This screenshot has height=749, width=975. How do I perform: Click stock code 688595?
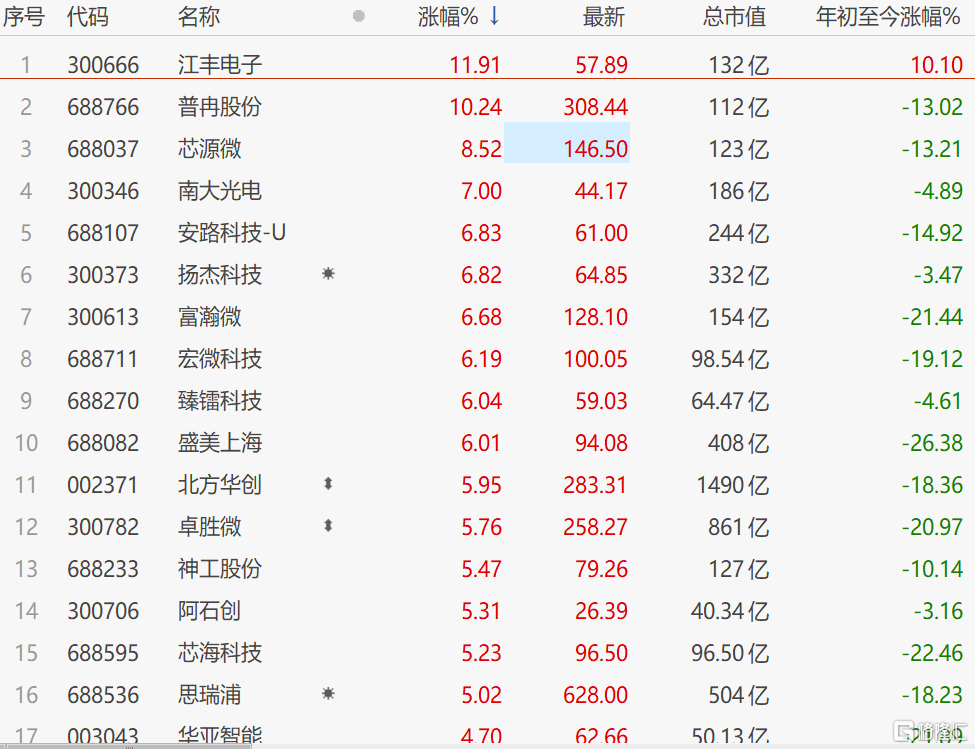[103, 653]
